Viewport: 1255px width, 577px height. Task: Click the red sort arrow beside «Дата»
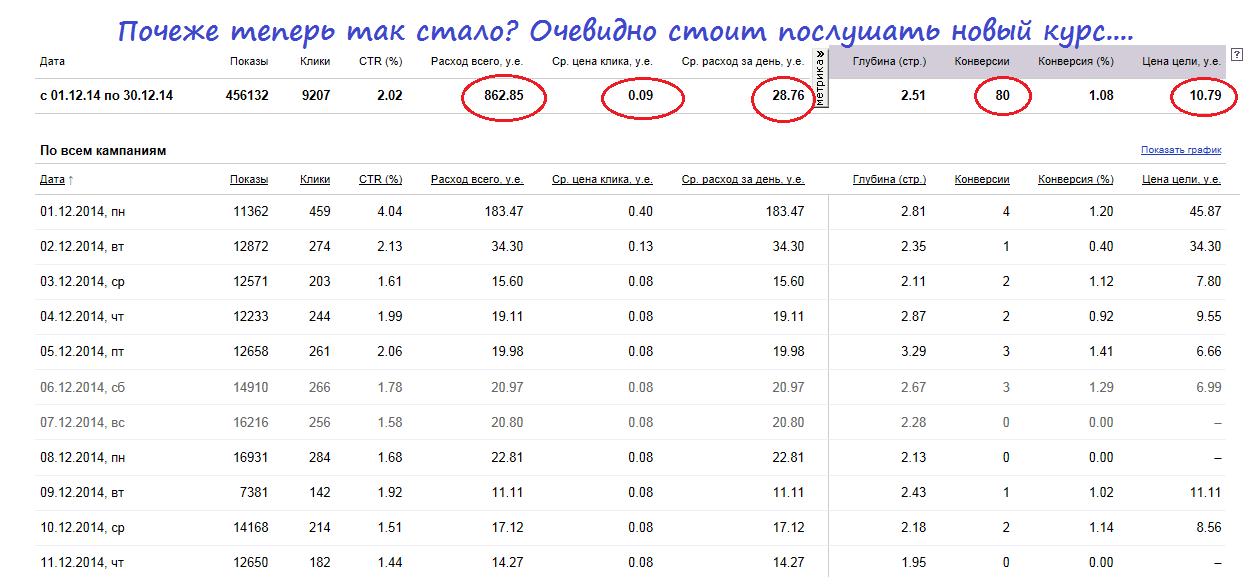71,180
